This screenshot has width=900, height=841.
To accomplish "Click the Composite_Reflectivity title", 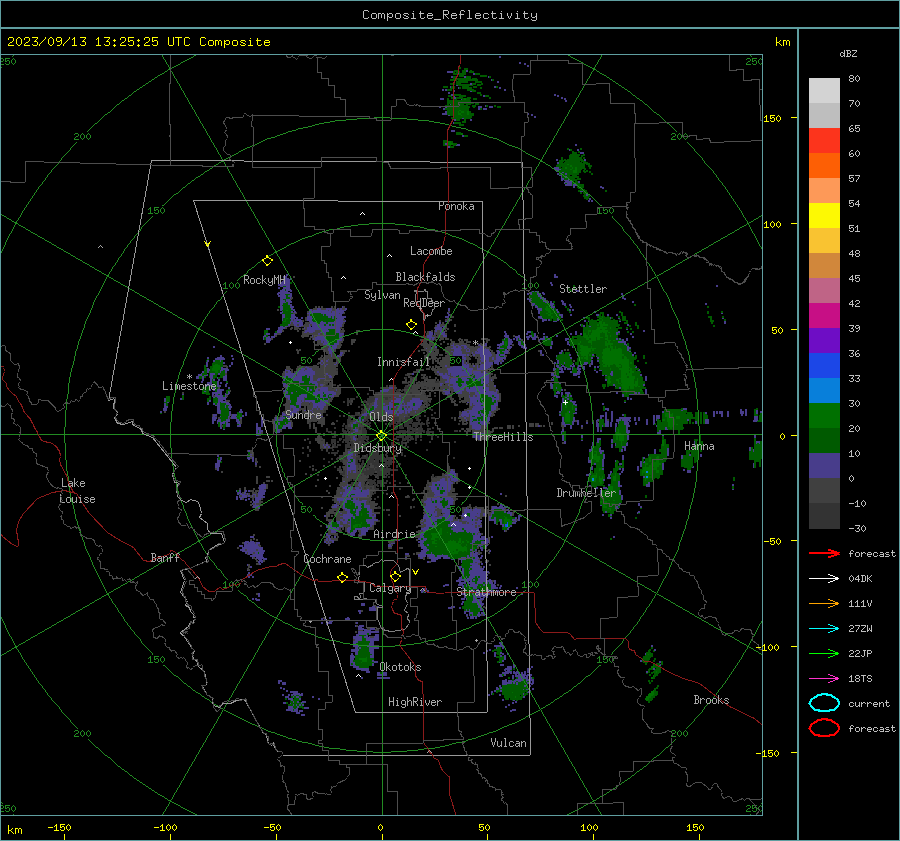I will (449, 15).
